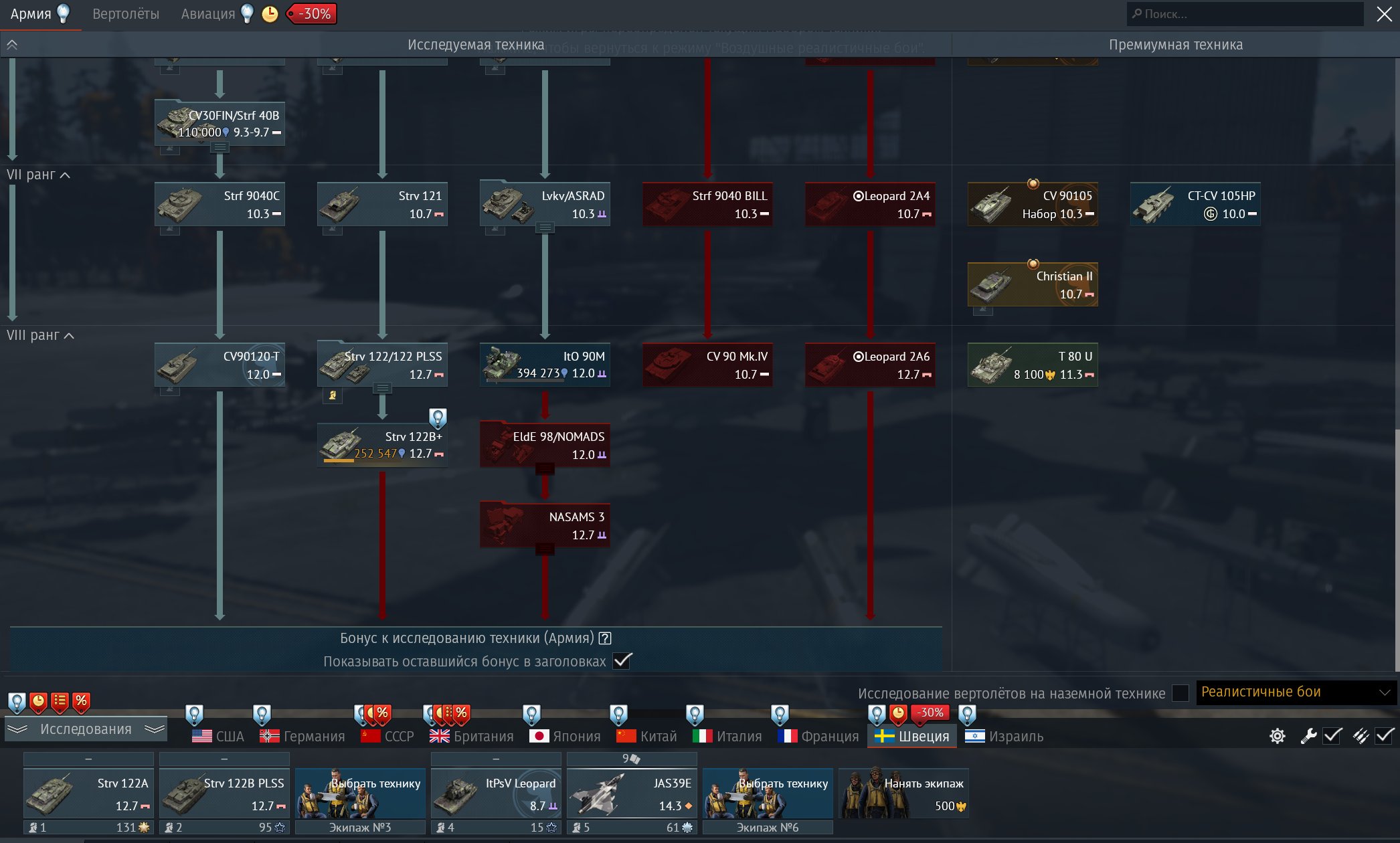Click the research bonus bulb above США
Image resolution: width=1400 pixels, height=843 pixels.
(194, 715)
